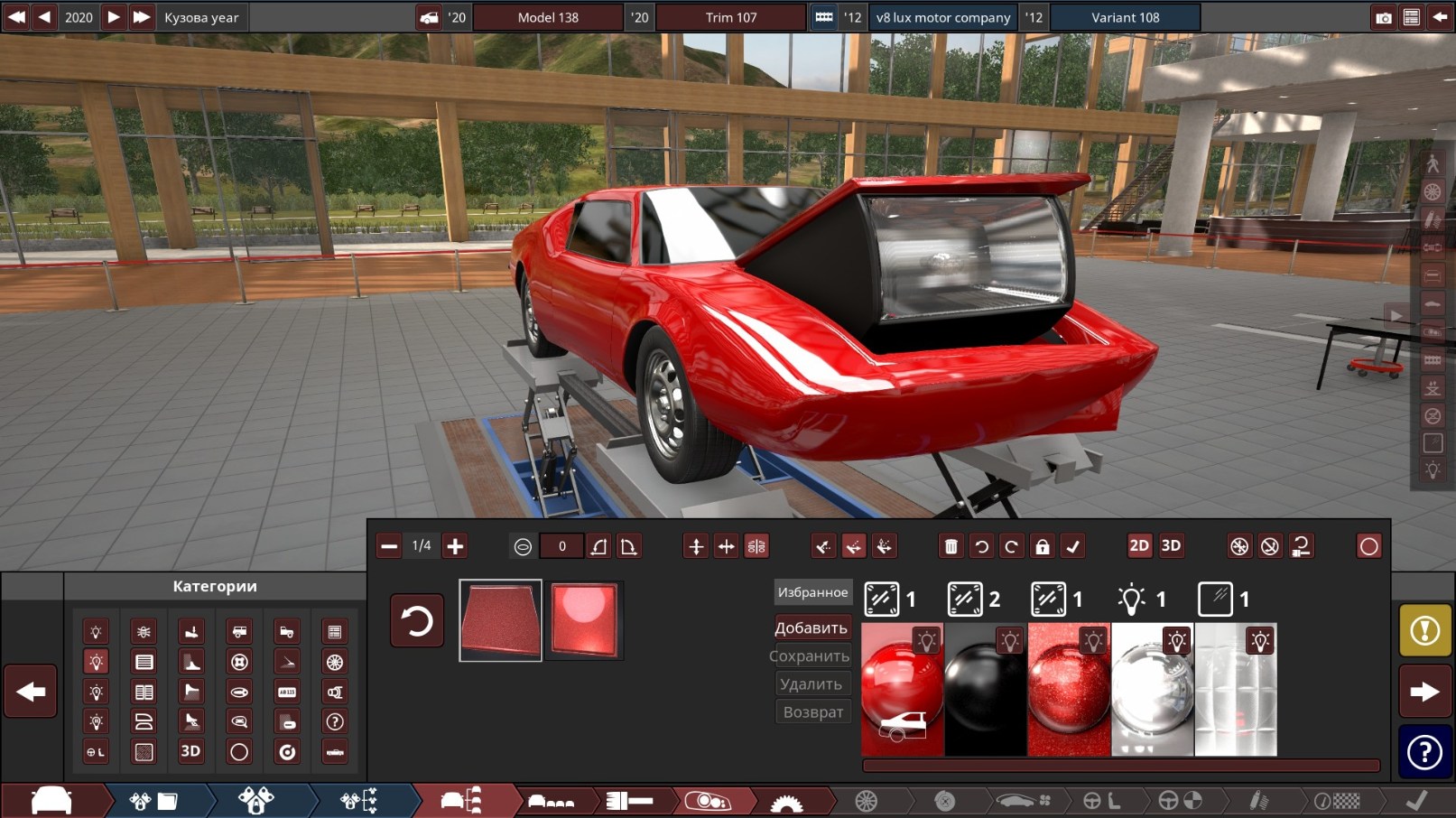
Task: Click the rotation value field showing 0
Action: pyautogui.click(x=561, y=546)
